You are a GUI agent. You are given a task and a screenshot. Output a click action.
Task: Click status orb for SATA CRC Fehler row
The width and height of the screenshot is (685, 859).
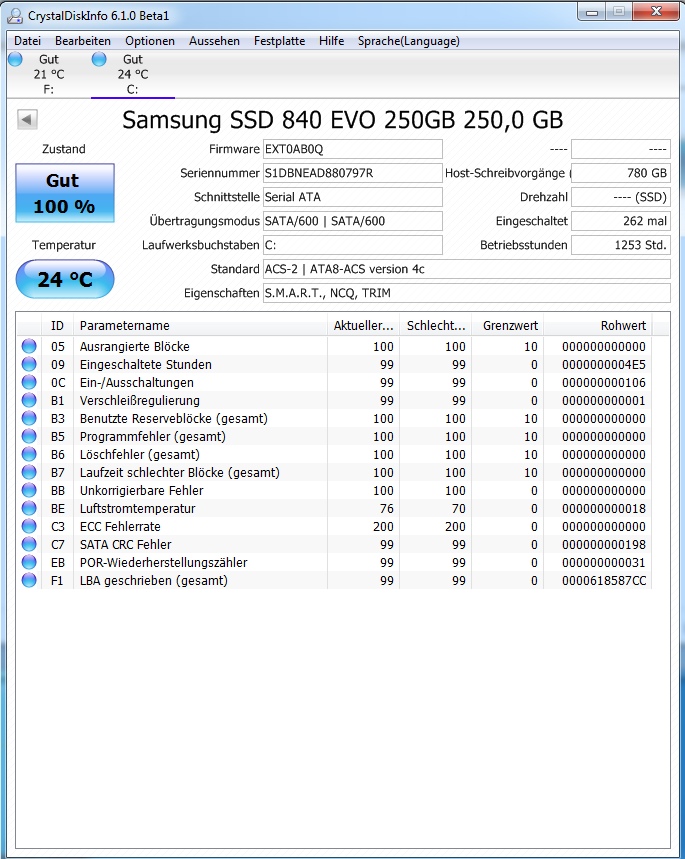point(29,545)
